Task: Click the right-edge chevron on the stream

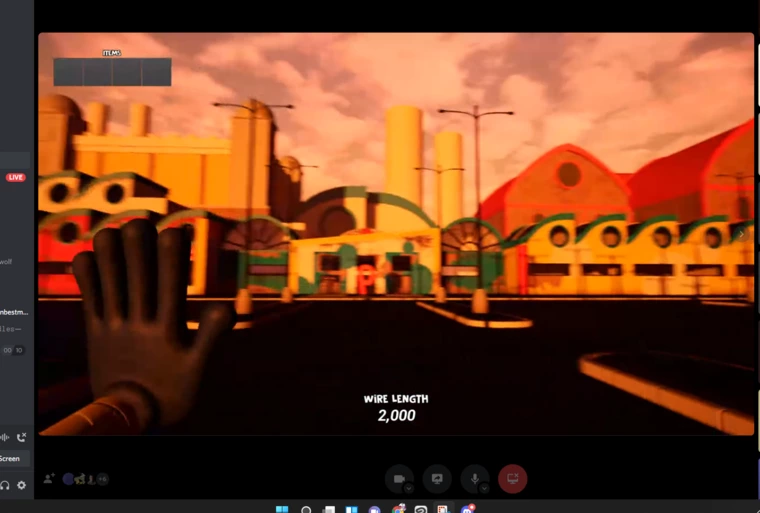Action: (741, 234)
